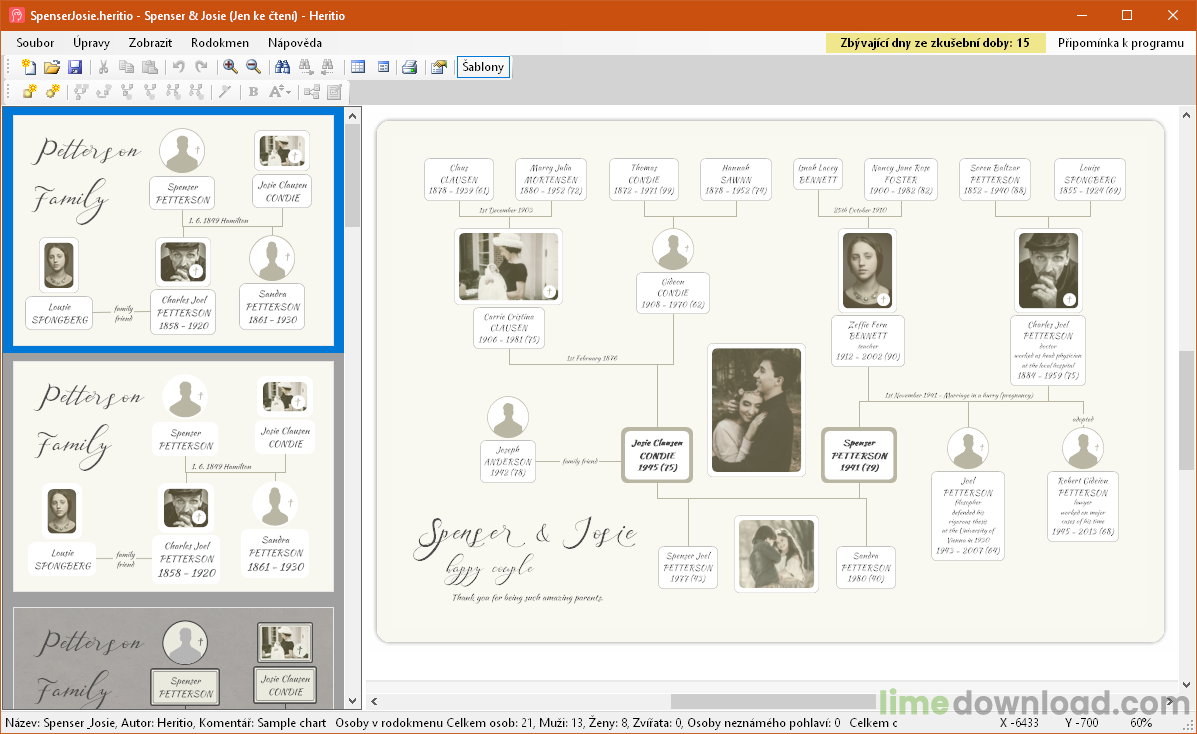
Task: Click the open folder icon
Action: [x=52, y=67]
